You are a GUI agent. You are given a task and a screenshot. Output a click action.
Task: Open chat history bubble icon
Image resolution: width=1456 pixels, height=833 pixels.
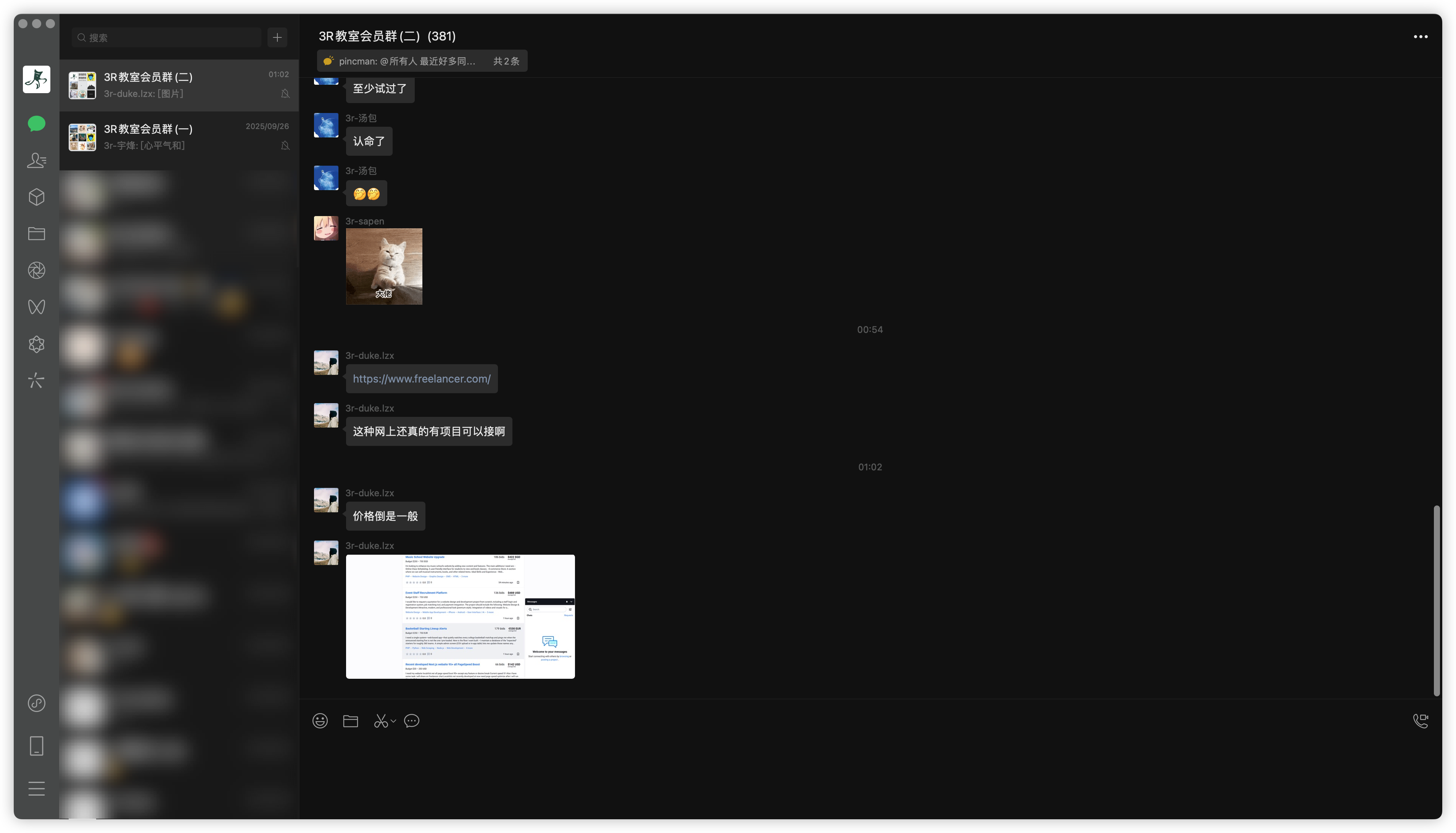coord(412,721)
